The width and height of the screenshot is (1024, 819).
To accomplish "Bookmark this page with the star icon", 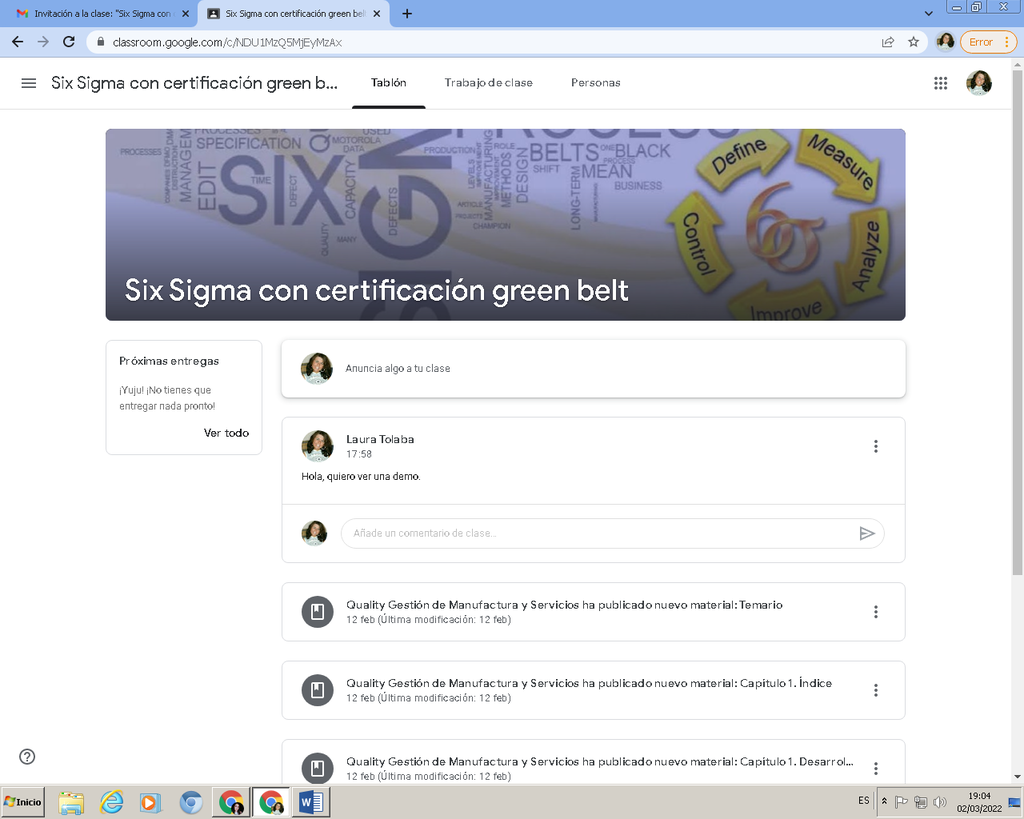I will pos(914,42).
